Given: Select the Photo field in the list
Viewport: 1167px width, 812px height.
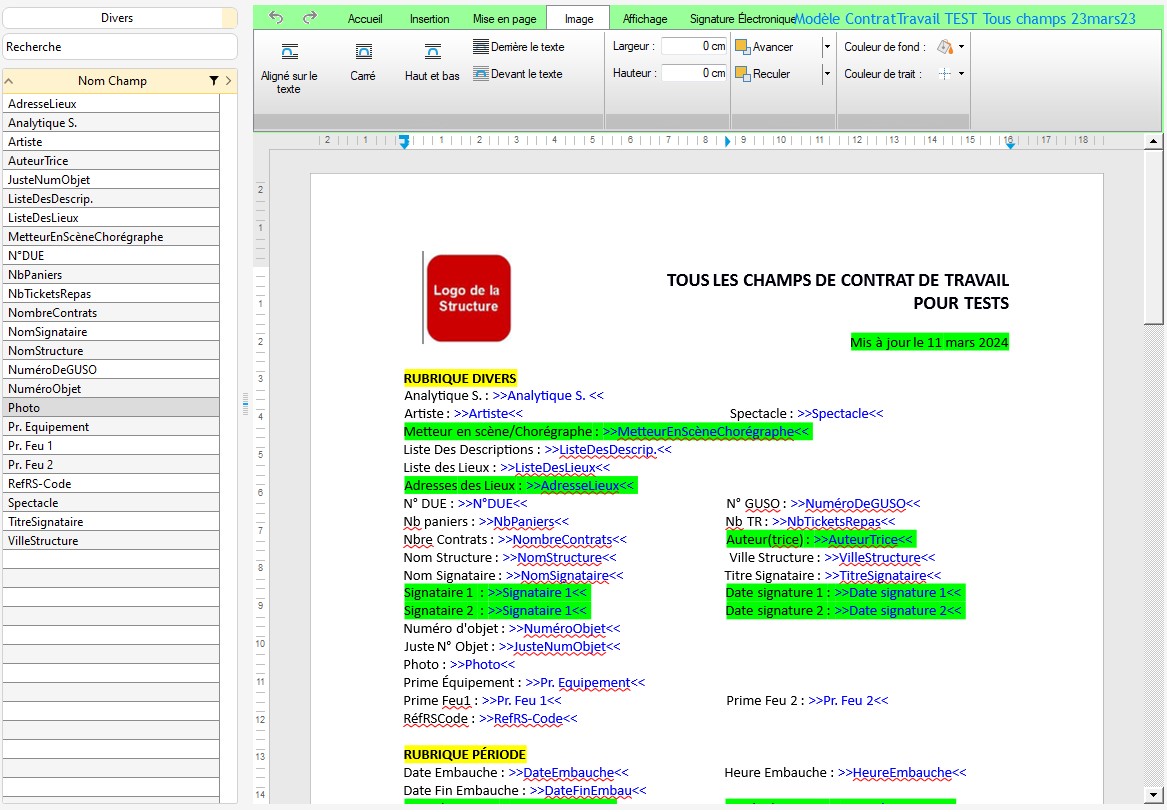Looking at the screenshot, I should point(110,408).
